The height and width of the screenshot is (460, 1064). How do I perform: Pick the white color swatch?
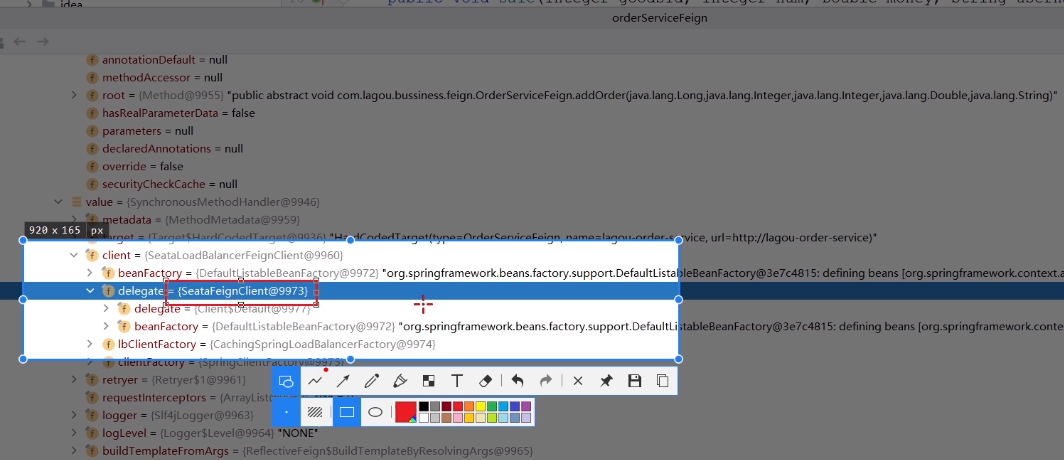click(x=424, y=418)
